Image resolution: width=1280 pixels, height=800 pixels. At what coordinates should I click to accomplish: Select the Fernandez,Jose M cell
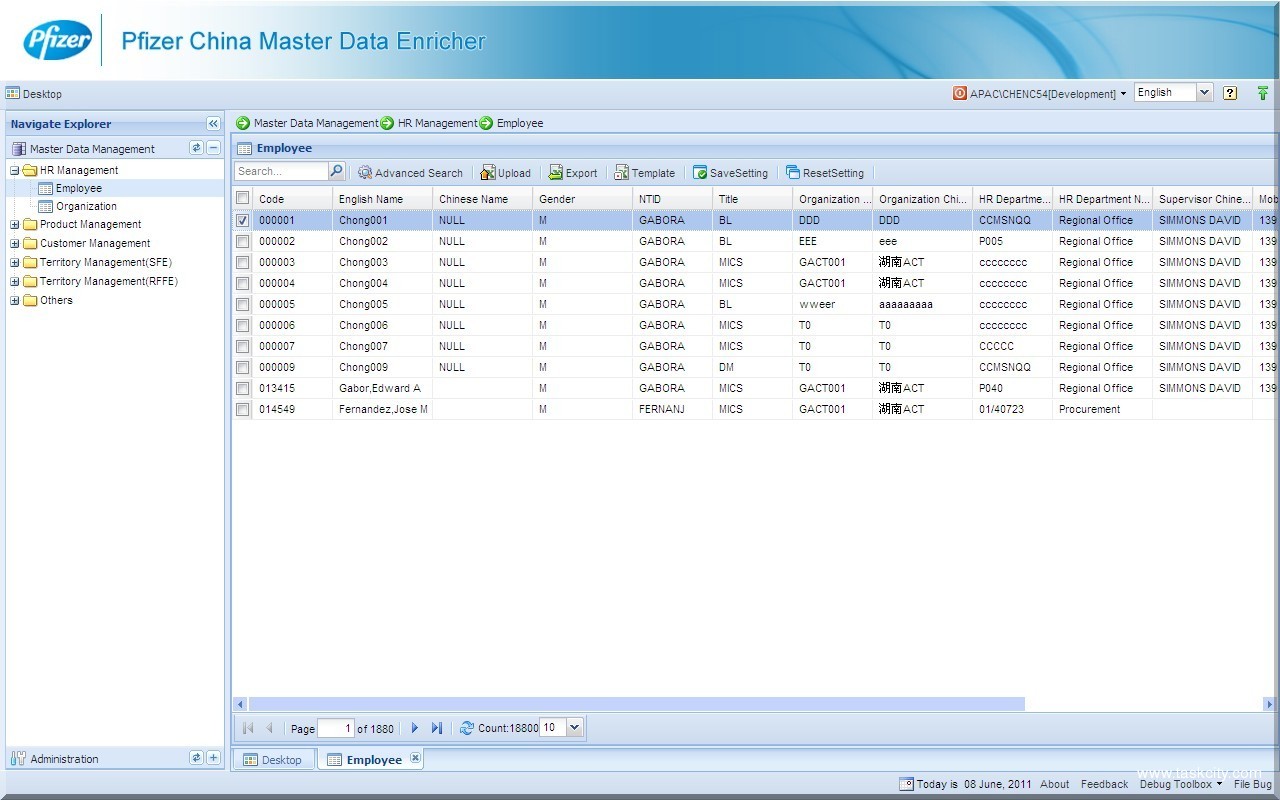pyautogui.click(x=382, y=409)
